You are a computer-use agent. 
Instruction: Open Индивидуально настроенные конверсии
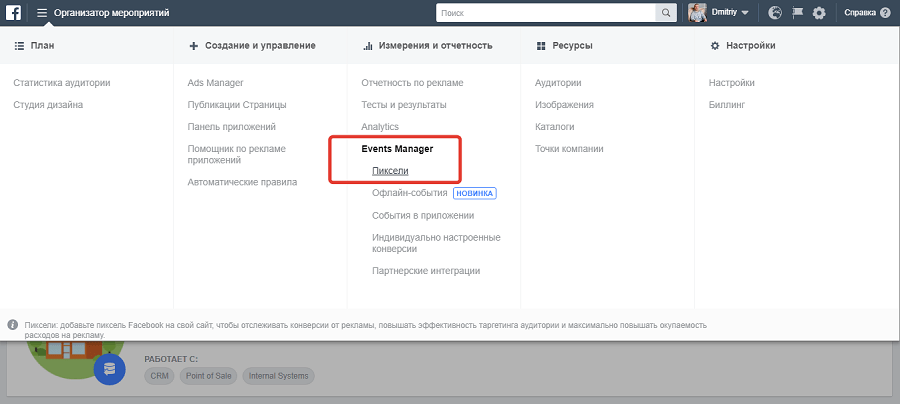coord(436,243)
